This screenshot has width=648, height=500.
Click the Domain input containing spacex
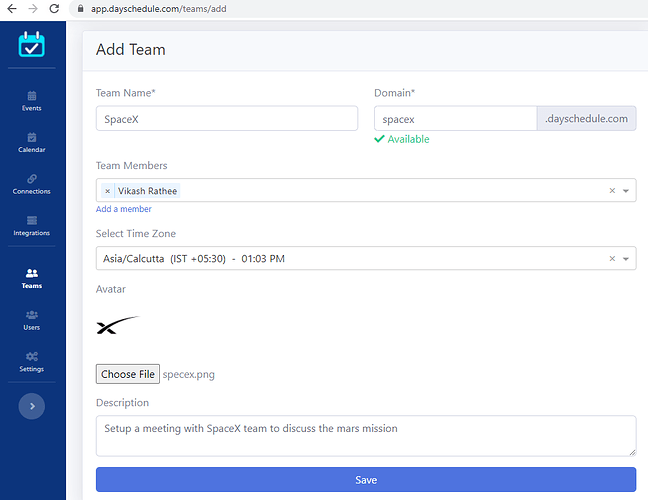[455, 119]
